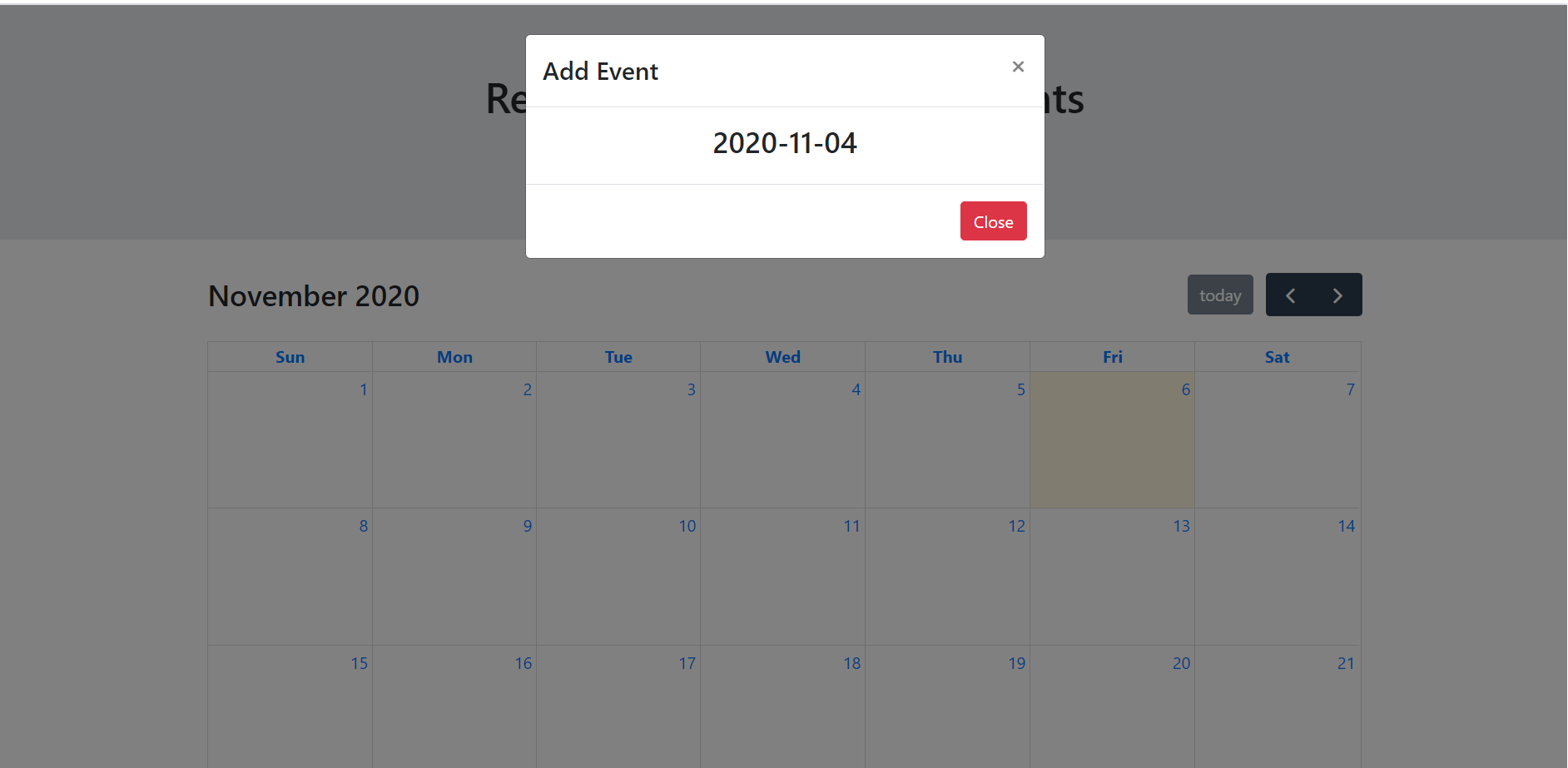1568x768 pixels.
Task: Select the date text 2020-11-04 in the modal
Action: (x=785, y=142)
